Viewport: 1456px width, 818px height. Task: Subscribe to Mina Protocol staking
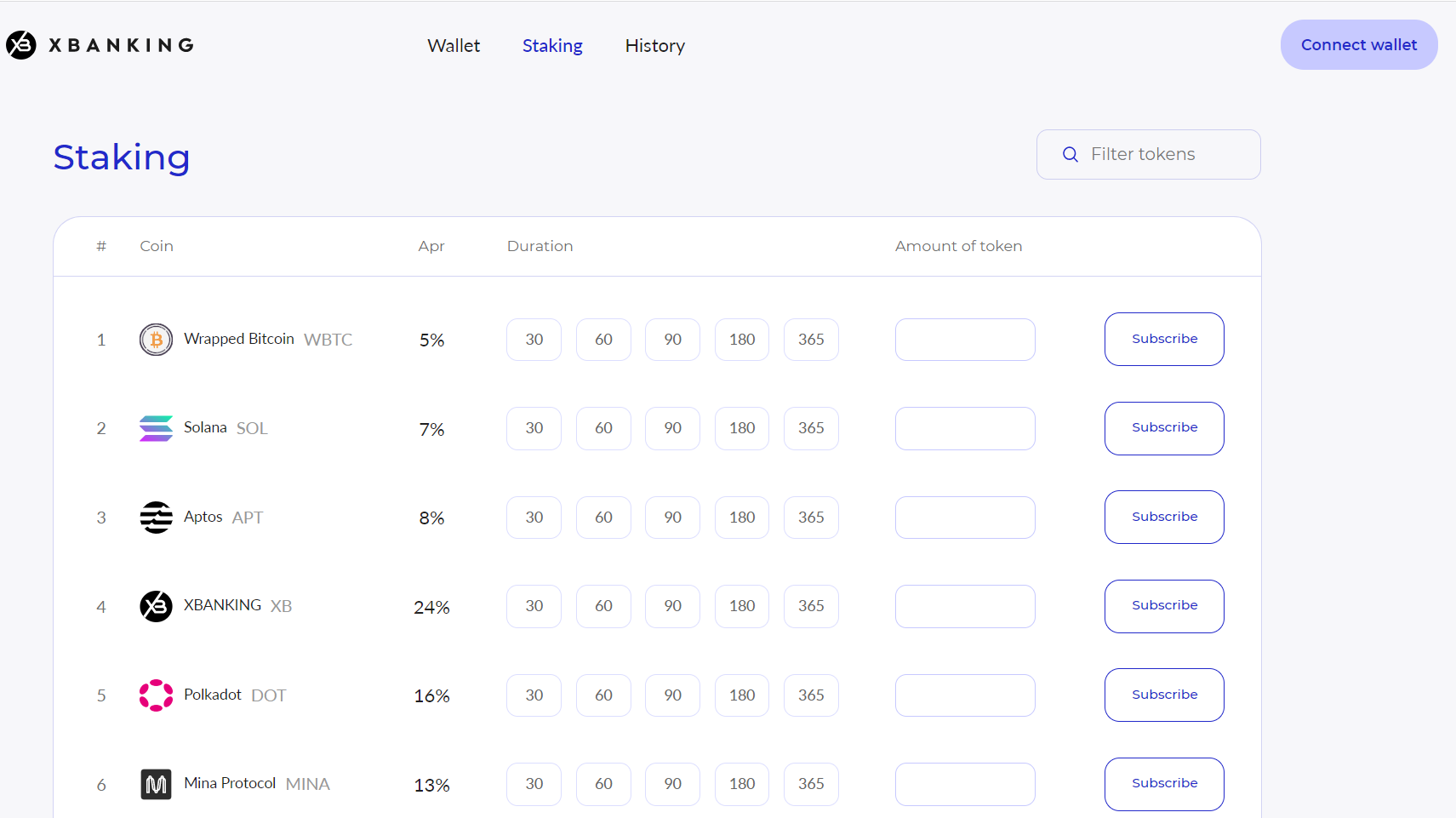[1164, 784]
